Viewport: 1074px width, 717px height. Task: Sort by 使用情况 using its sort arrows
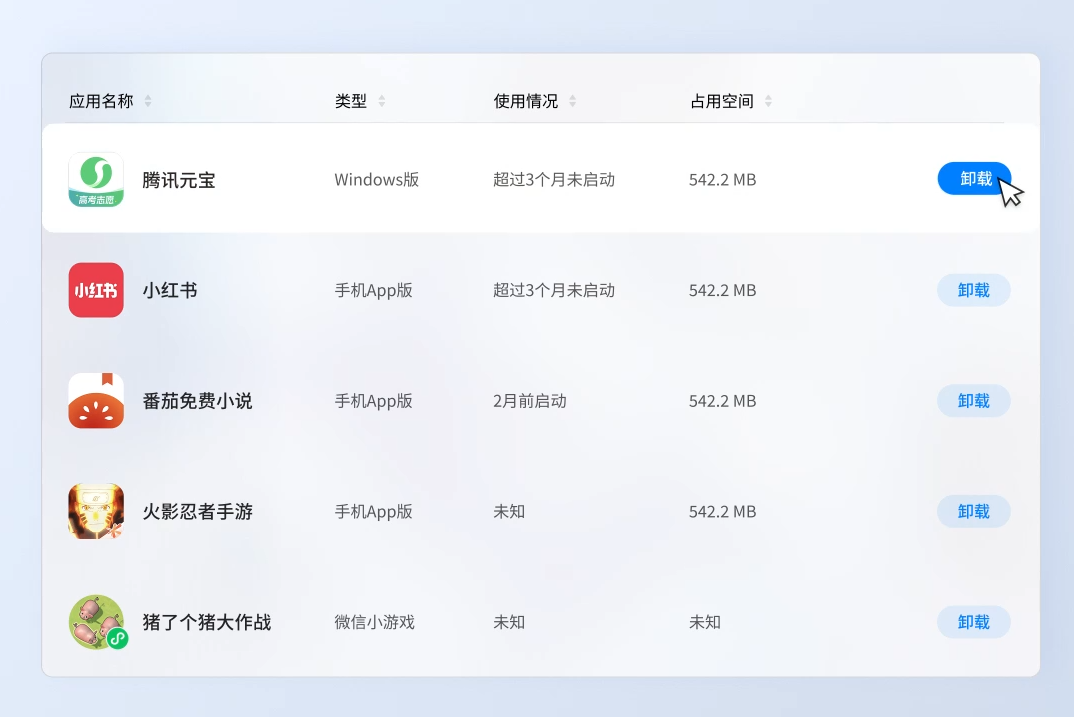[x=573, y=101]
